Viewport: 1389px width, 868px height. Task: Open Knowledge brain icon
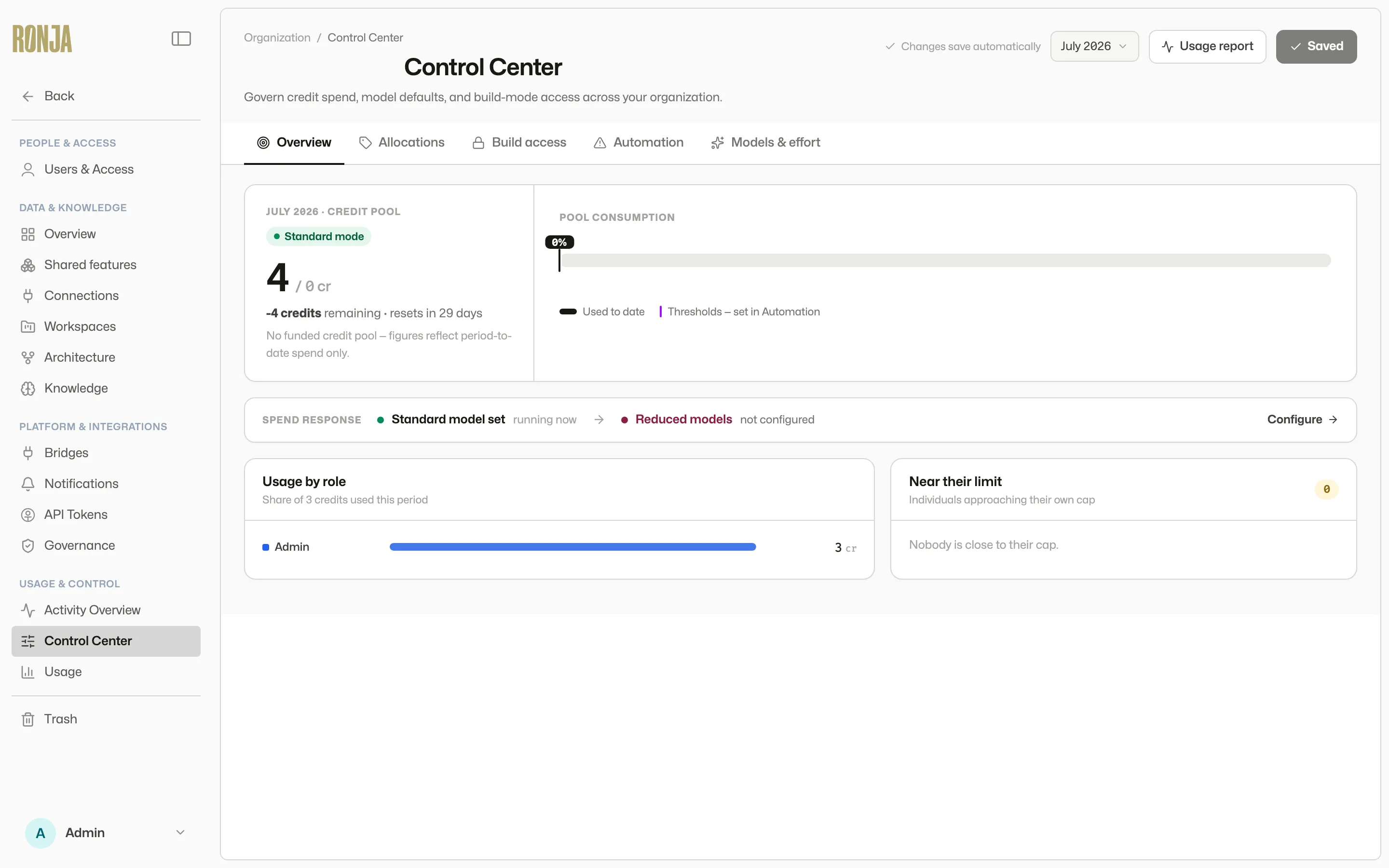(27, 388)
